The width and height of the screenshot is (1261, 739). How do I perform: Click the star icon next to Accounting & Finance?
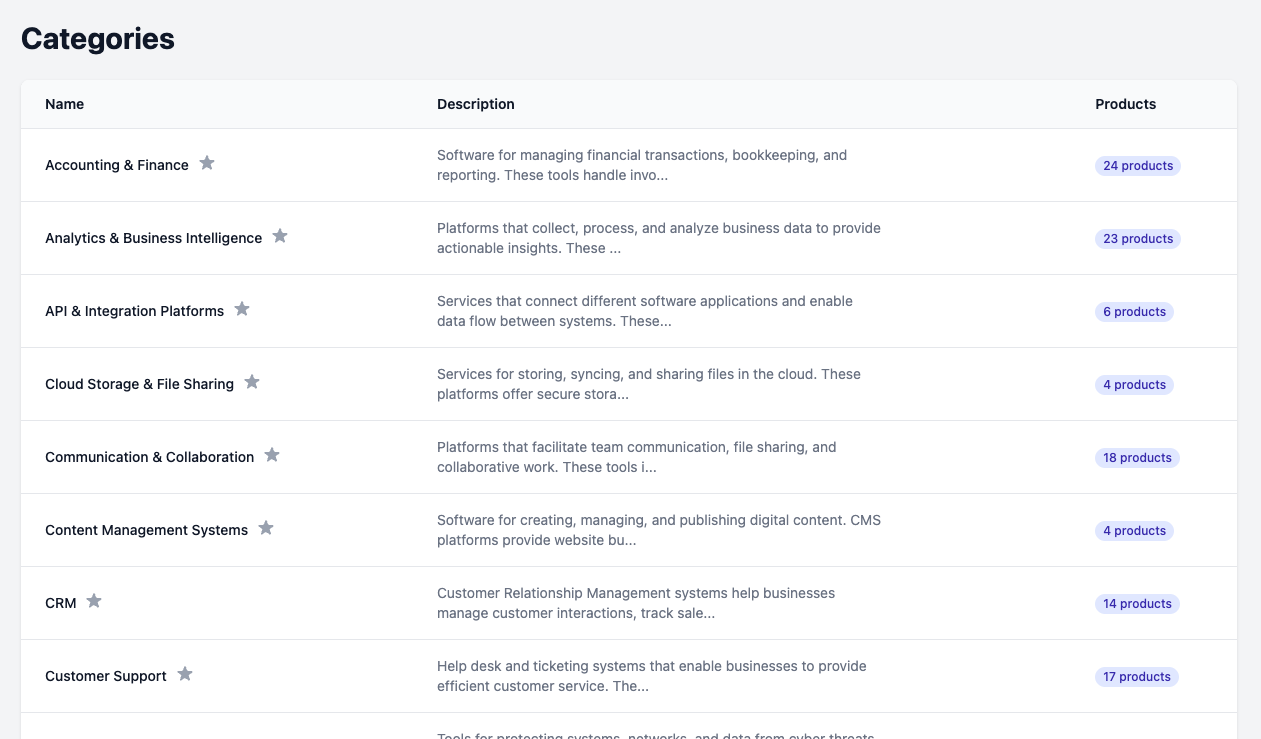point(207,163)
